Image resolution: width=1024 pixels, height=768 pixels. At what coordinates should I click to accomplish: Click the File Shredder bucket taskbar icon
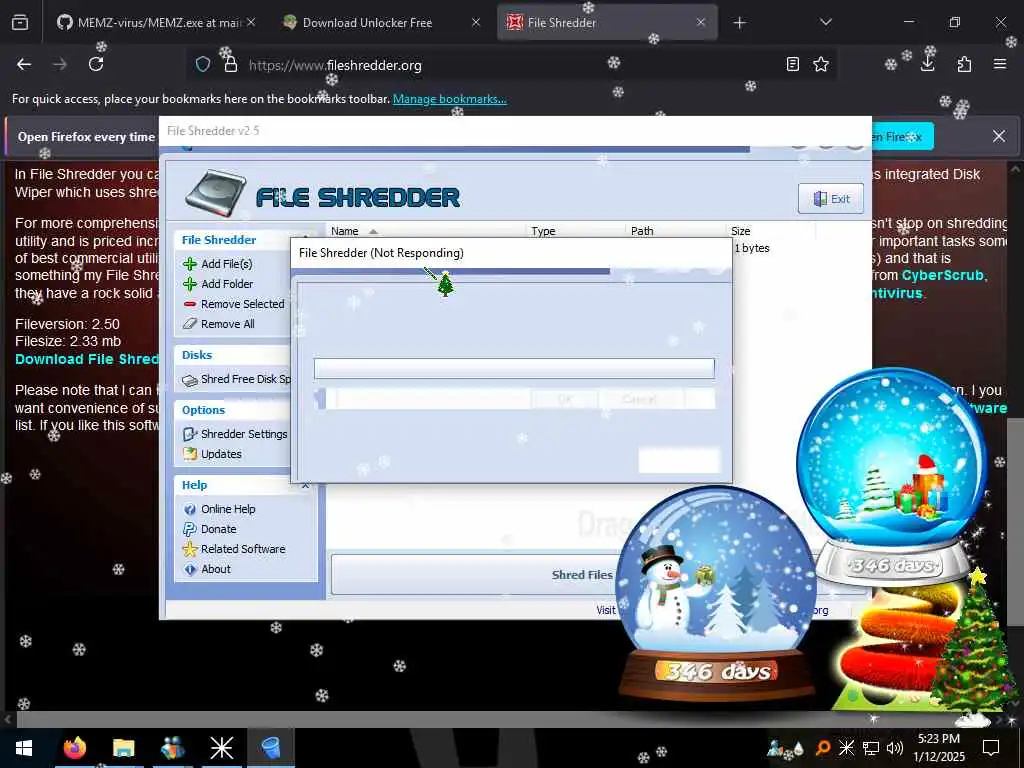[x=270, y=748]
